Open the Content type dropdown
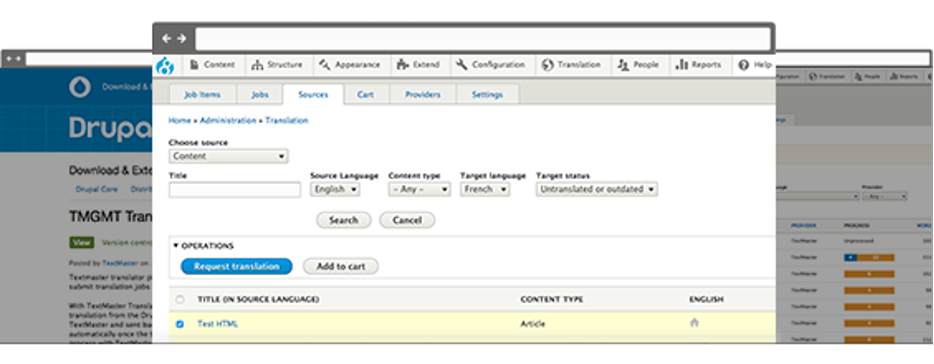 419,189
